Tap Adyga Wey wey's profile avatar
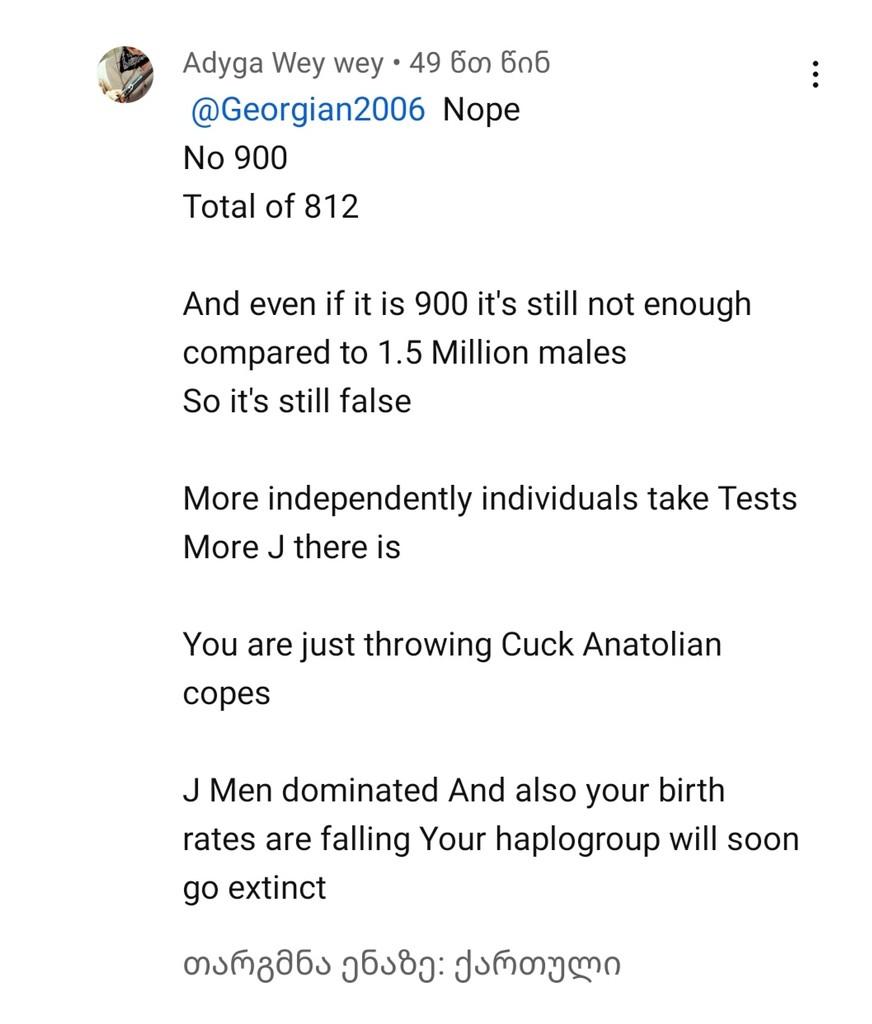This screenshot has height=1024, width=872. (125, 74)
